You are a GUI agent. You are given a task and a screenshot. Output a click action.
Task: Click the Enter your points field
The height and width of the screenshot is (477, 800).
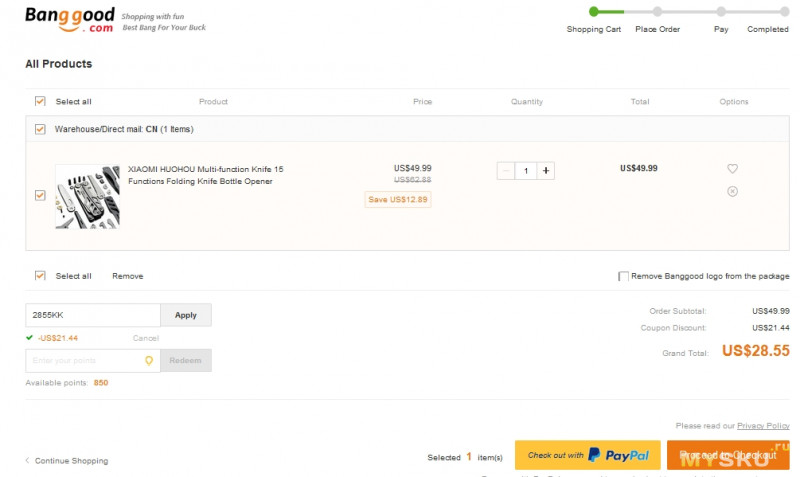pyautogui.click(x=93, y=361)
